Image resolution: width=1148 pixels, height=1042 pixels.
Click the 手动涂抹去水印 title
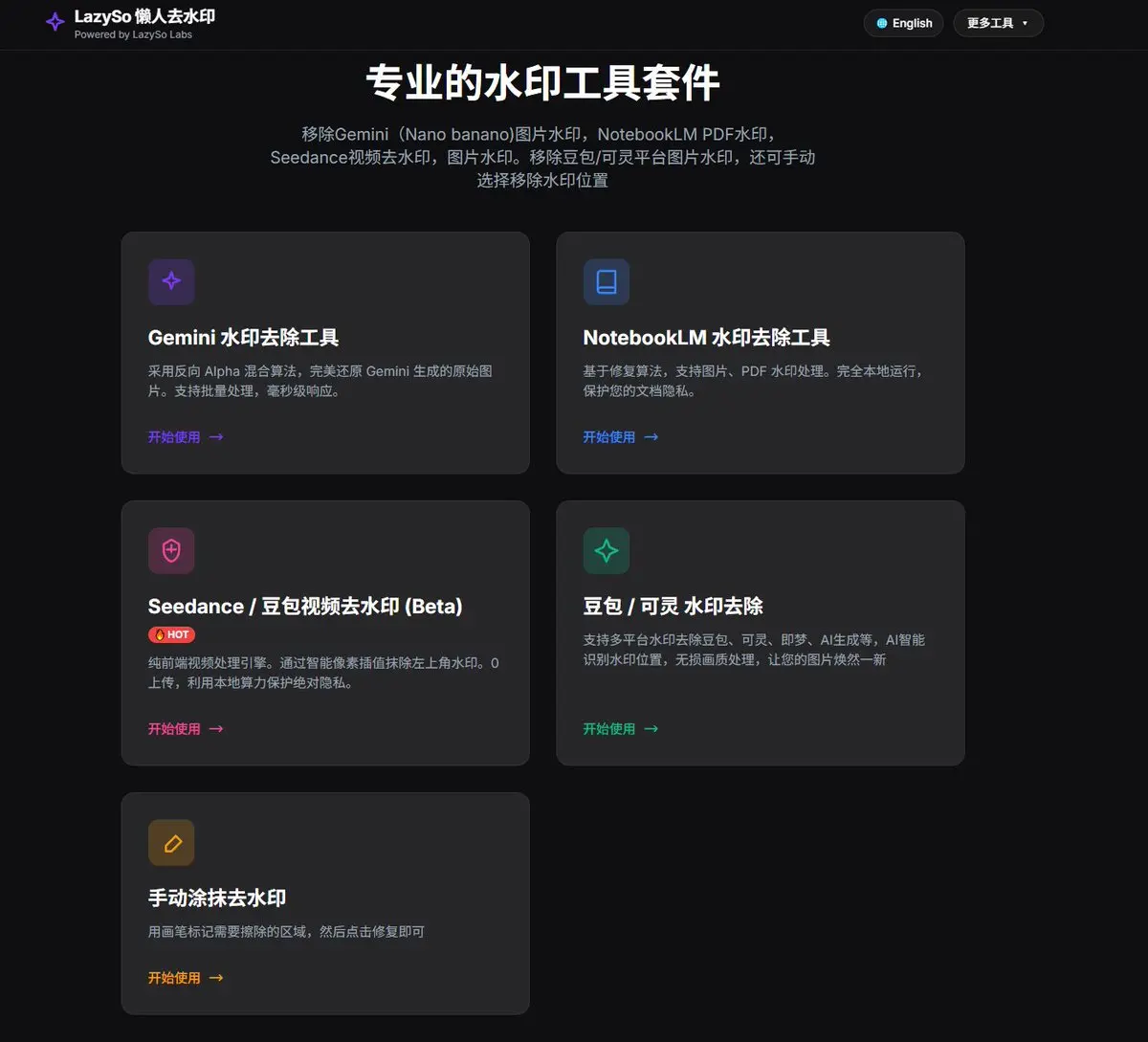point(217,898)
